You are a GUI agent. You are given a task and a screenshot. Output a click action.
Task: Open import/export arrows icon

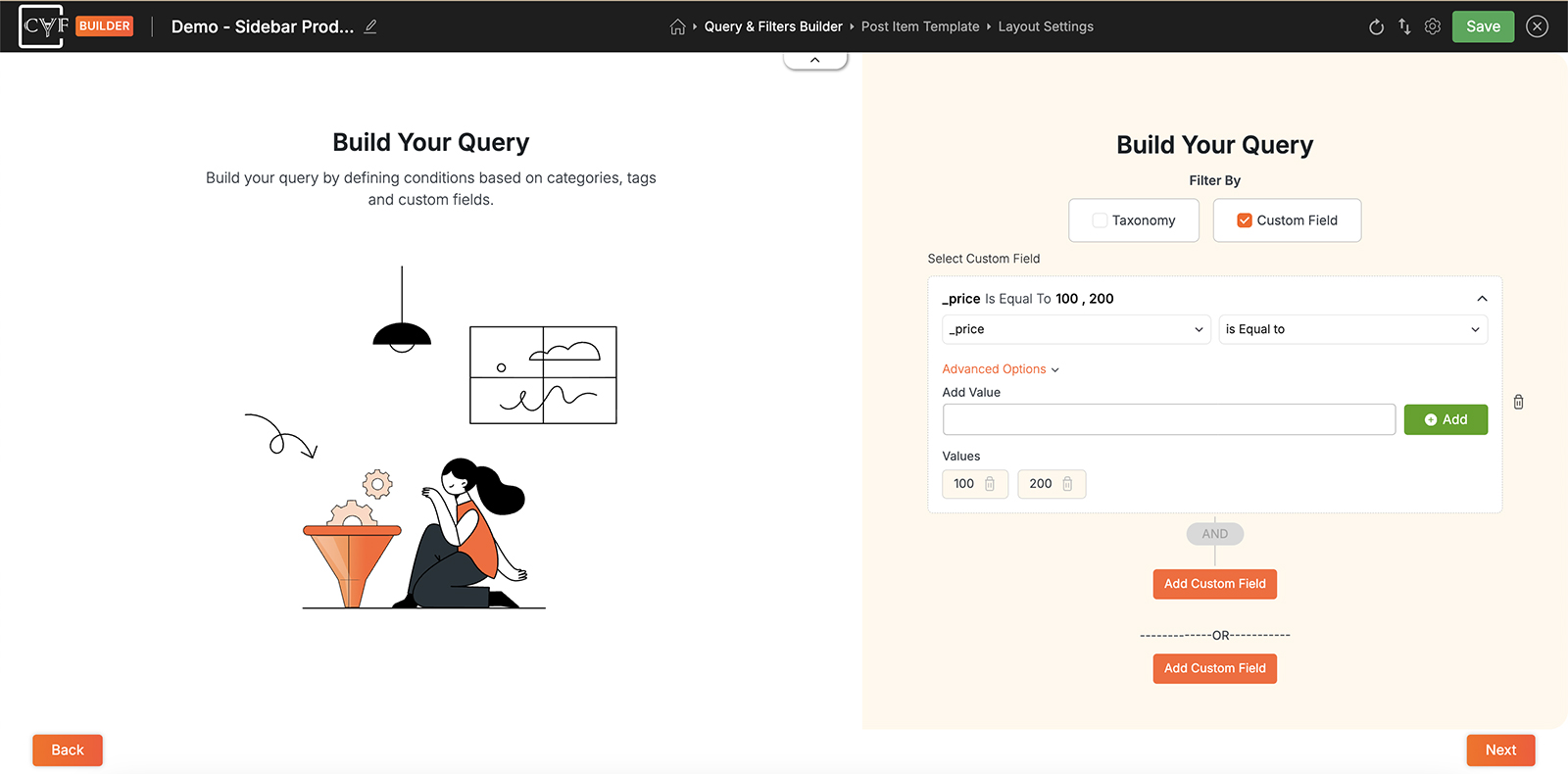(x=1404, y=26)
